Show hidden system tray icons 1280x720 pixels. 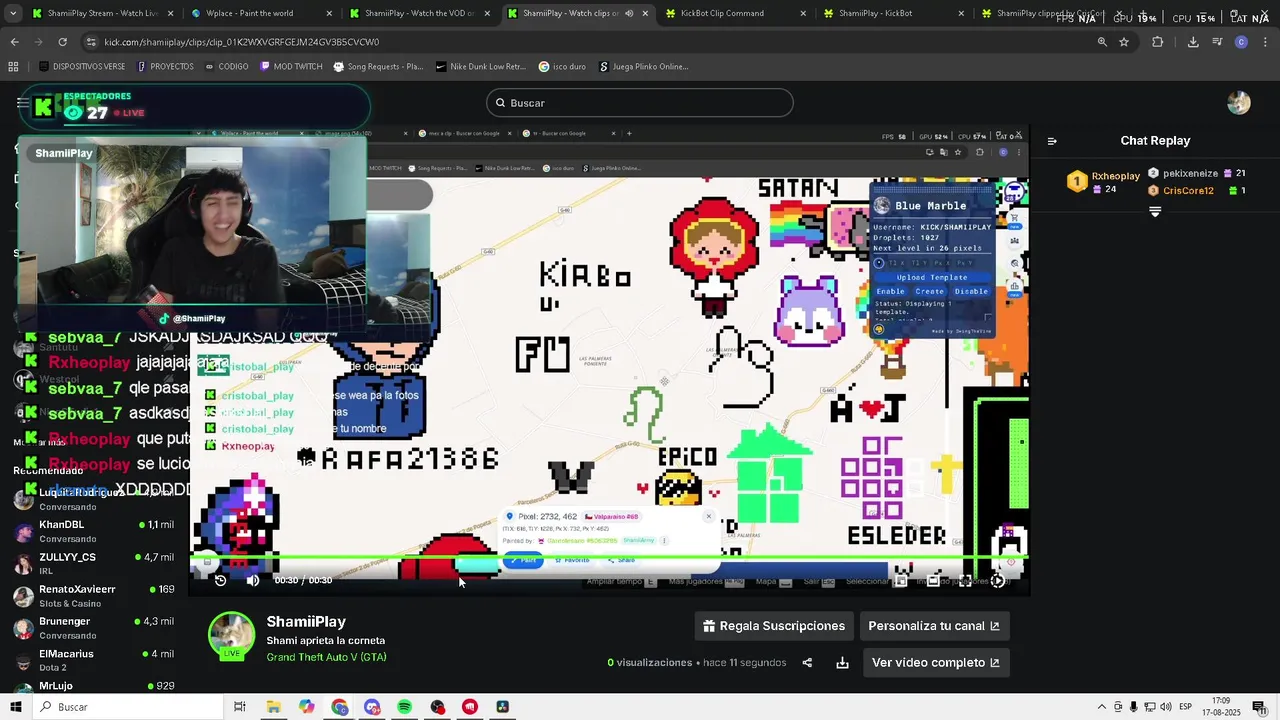1102,707
